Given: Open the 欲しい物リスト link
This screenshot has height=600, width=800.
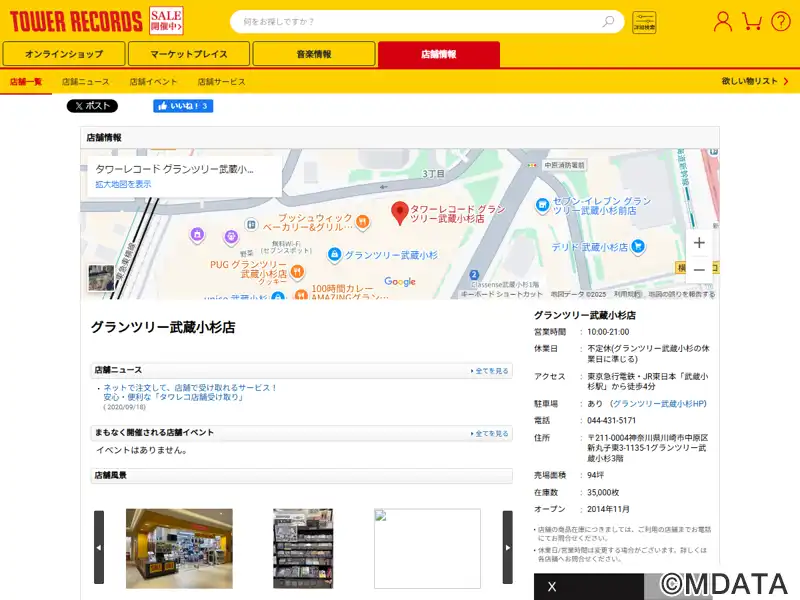Looking at the screenshot, I should 755,81.
